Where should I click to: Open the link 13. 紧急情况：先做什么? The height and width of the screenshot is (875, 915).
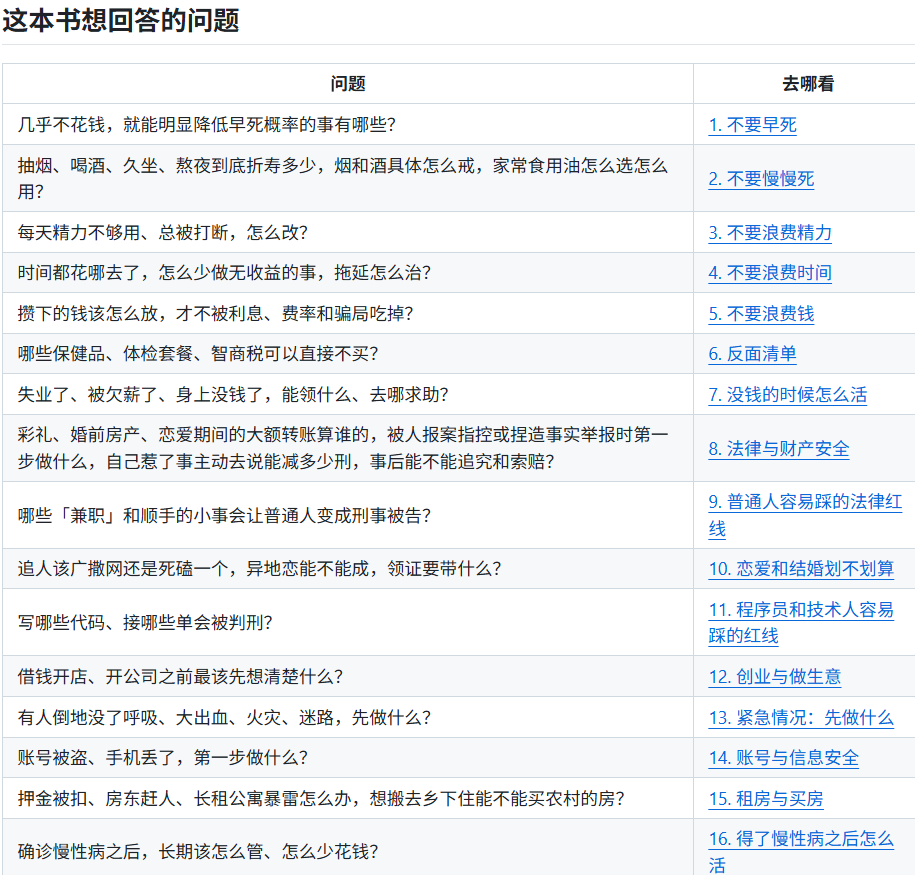click(x=801, y=718)
